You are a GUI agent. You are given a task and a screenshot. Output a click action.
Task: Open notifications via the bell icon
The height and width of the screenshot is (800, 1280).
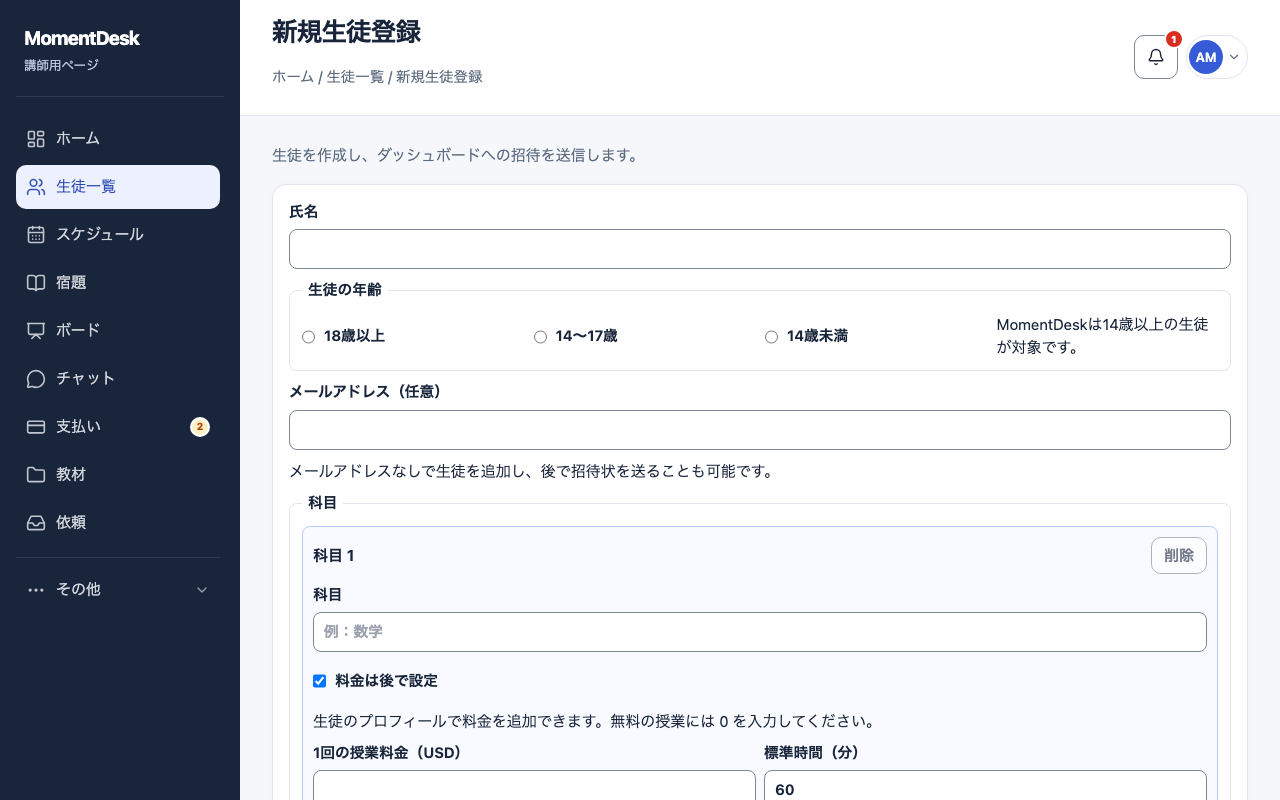pos(1156,57)
